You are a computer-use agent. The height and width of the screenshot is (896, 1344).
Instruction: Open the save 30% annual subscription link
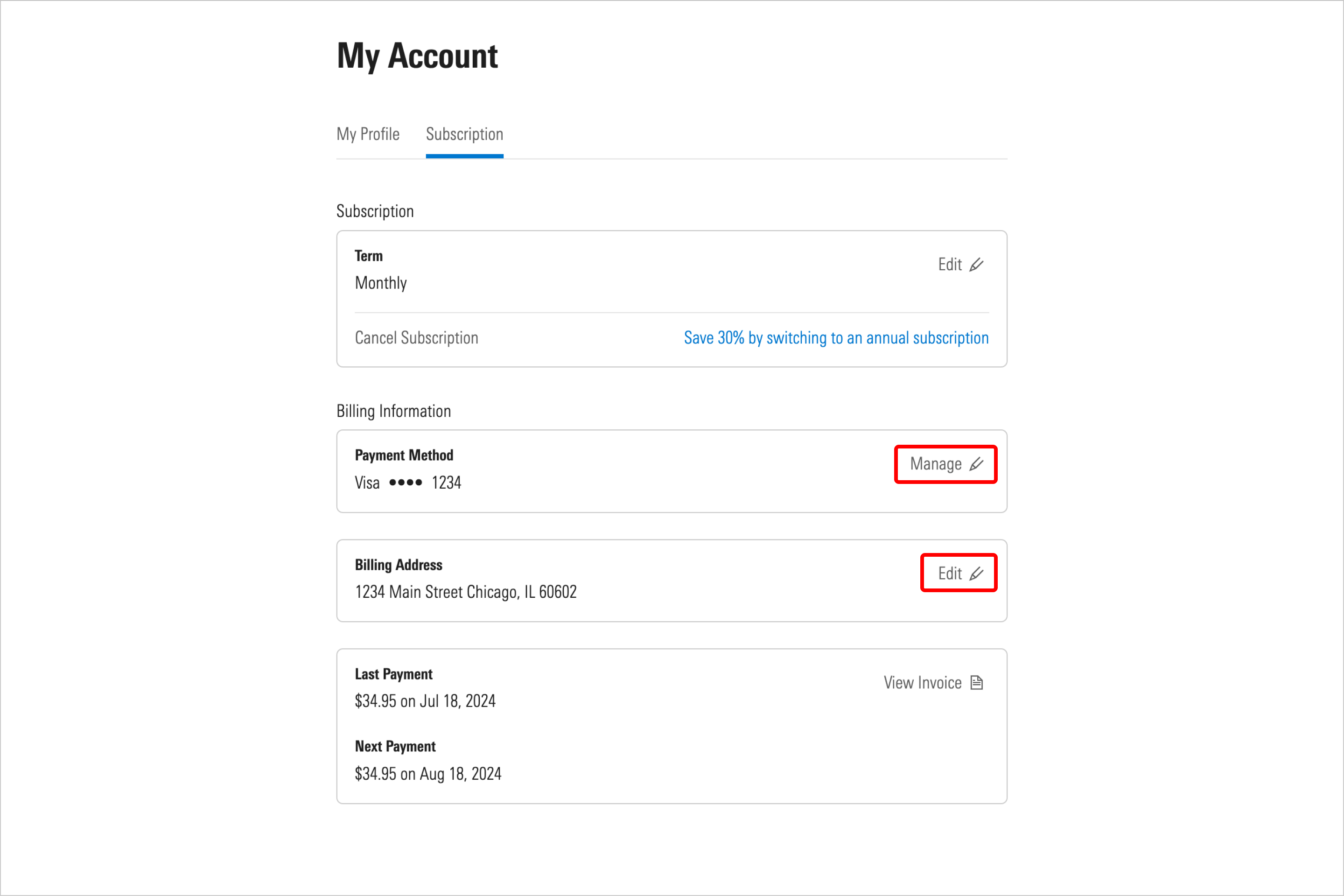point(837,338)
